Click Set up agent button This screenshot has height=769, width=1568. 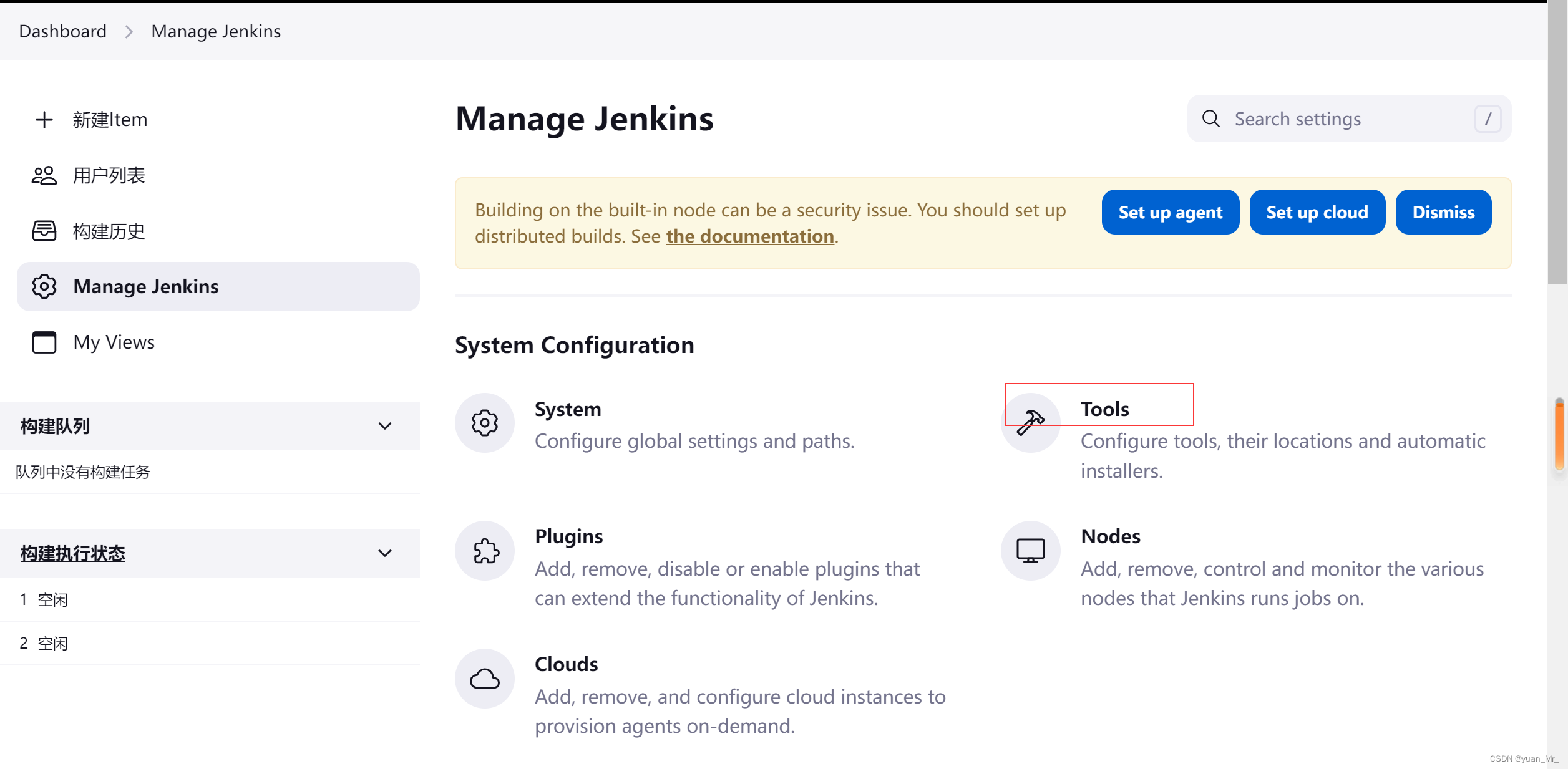click(x=1170, y=212)
